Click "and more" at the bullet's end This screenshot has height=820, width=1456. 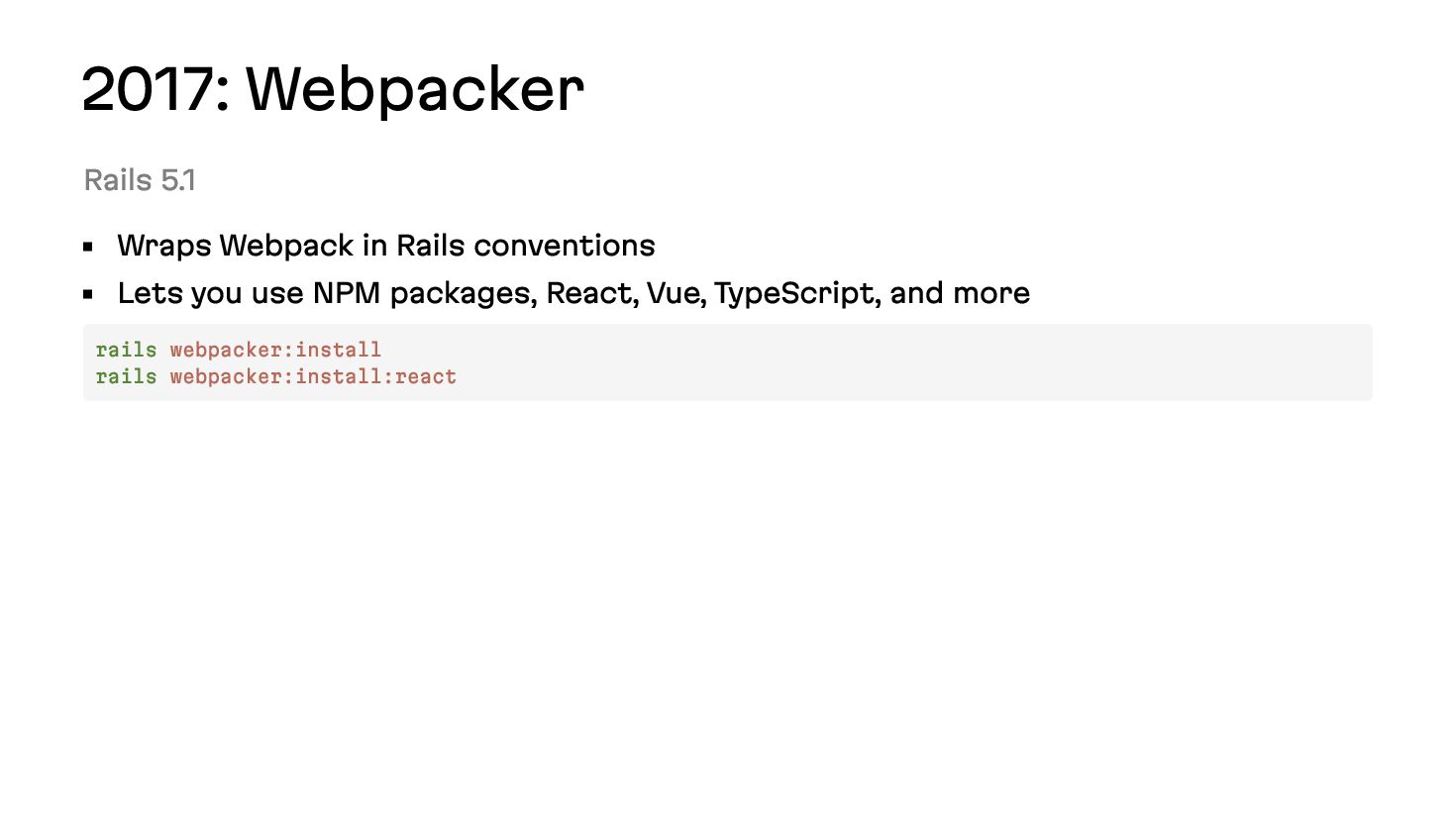tap(960, 293)
